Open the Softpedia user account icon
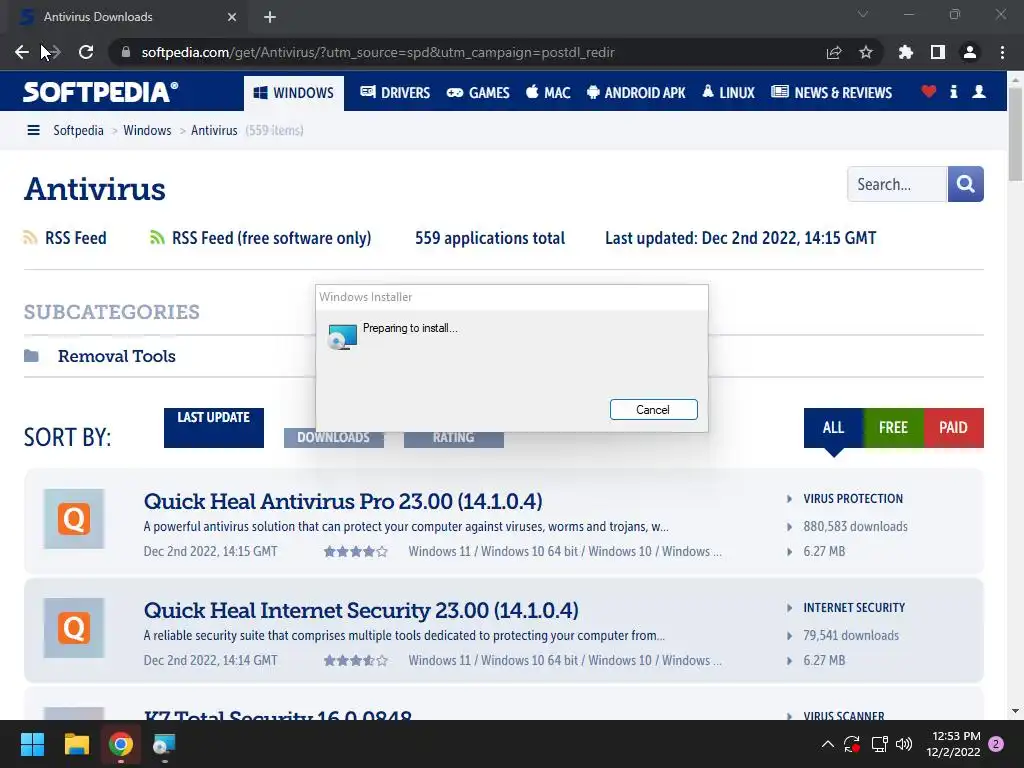This screenshot has height=768, width=1024. [x=979, y=91]
